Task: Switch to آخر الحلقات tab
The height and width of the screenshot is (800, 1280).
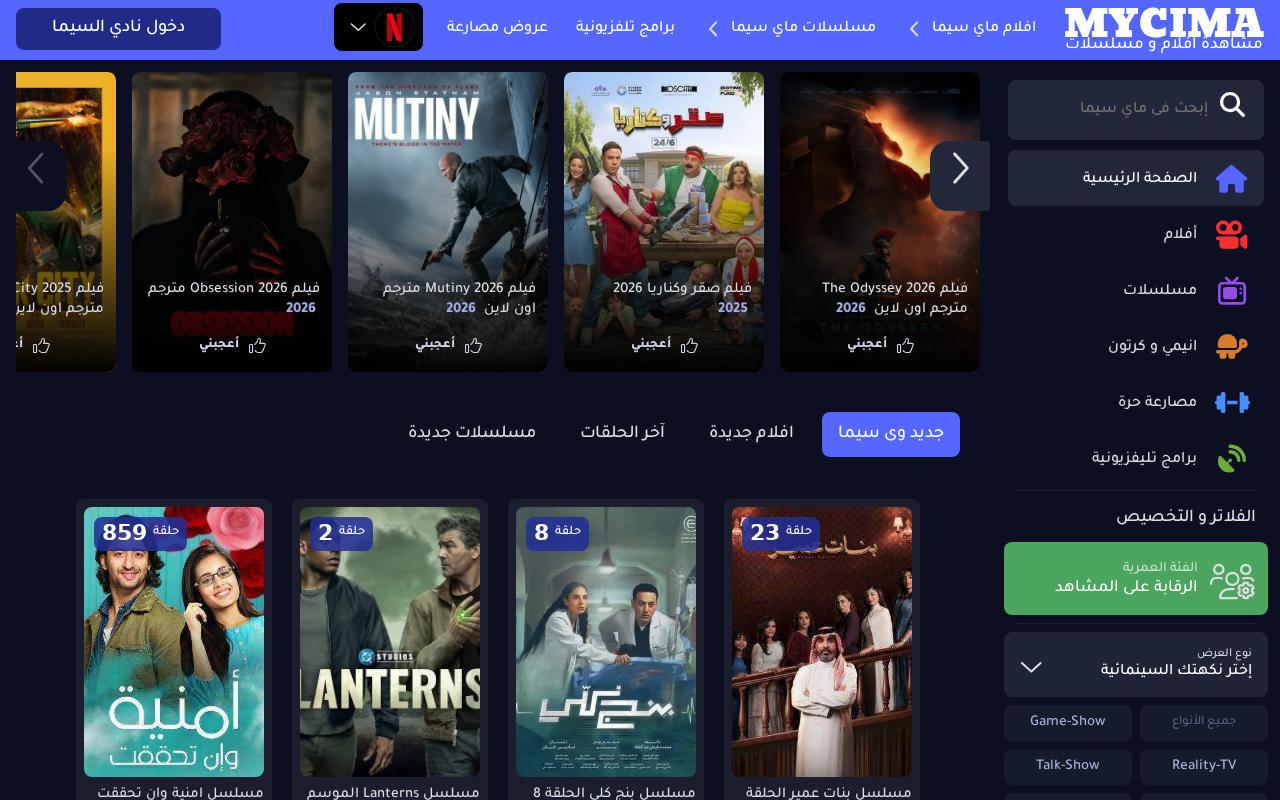Action: click(623, 434)
